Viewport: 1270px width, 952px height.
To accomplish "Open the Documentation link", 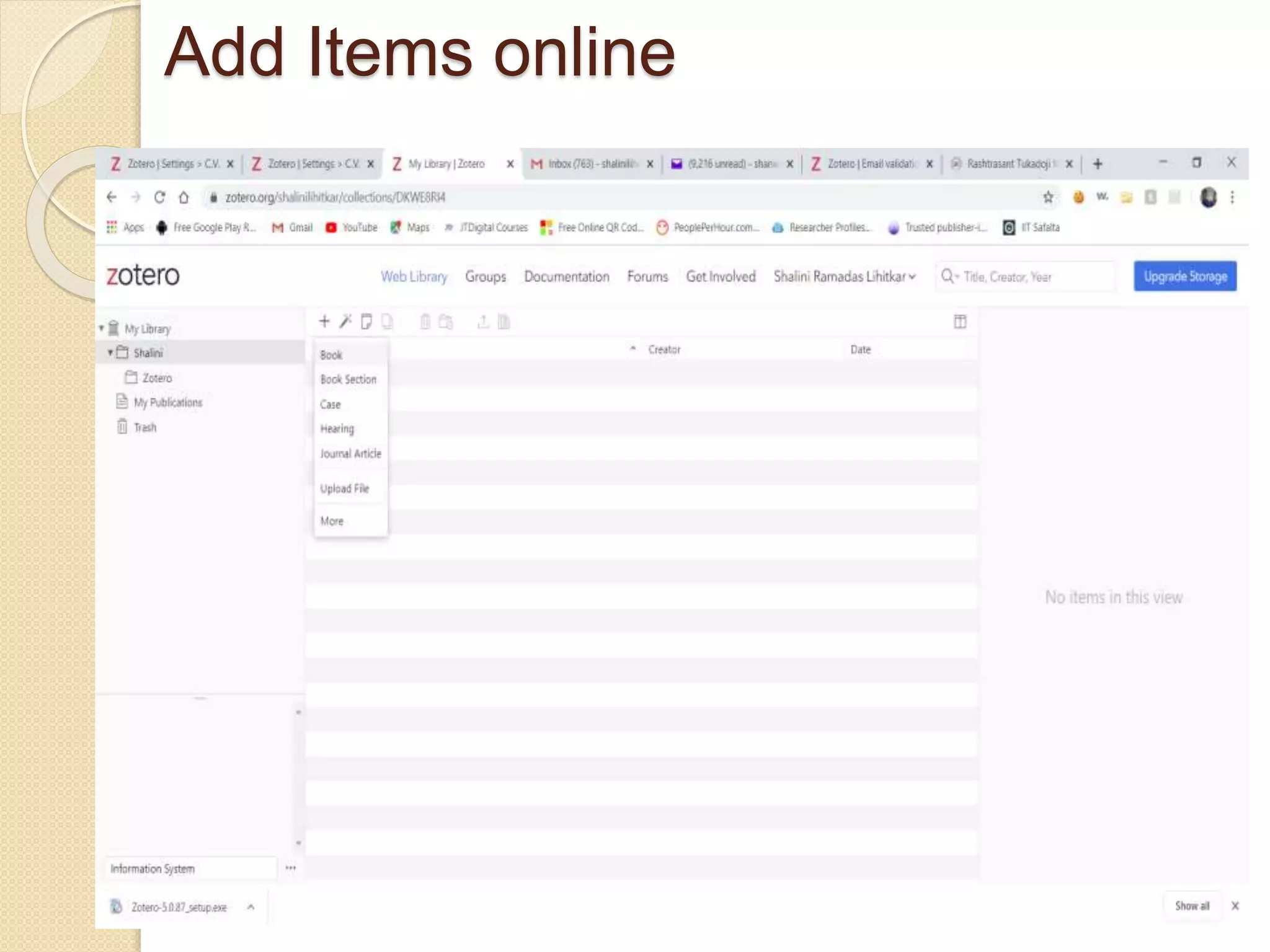I will (x=567, y=276).
